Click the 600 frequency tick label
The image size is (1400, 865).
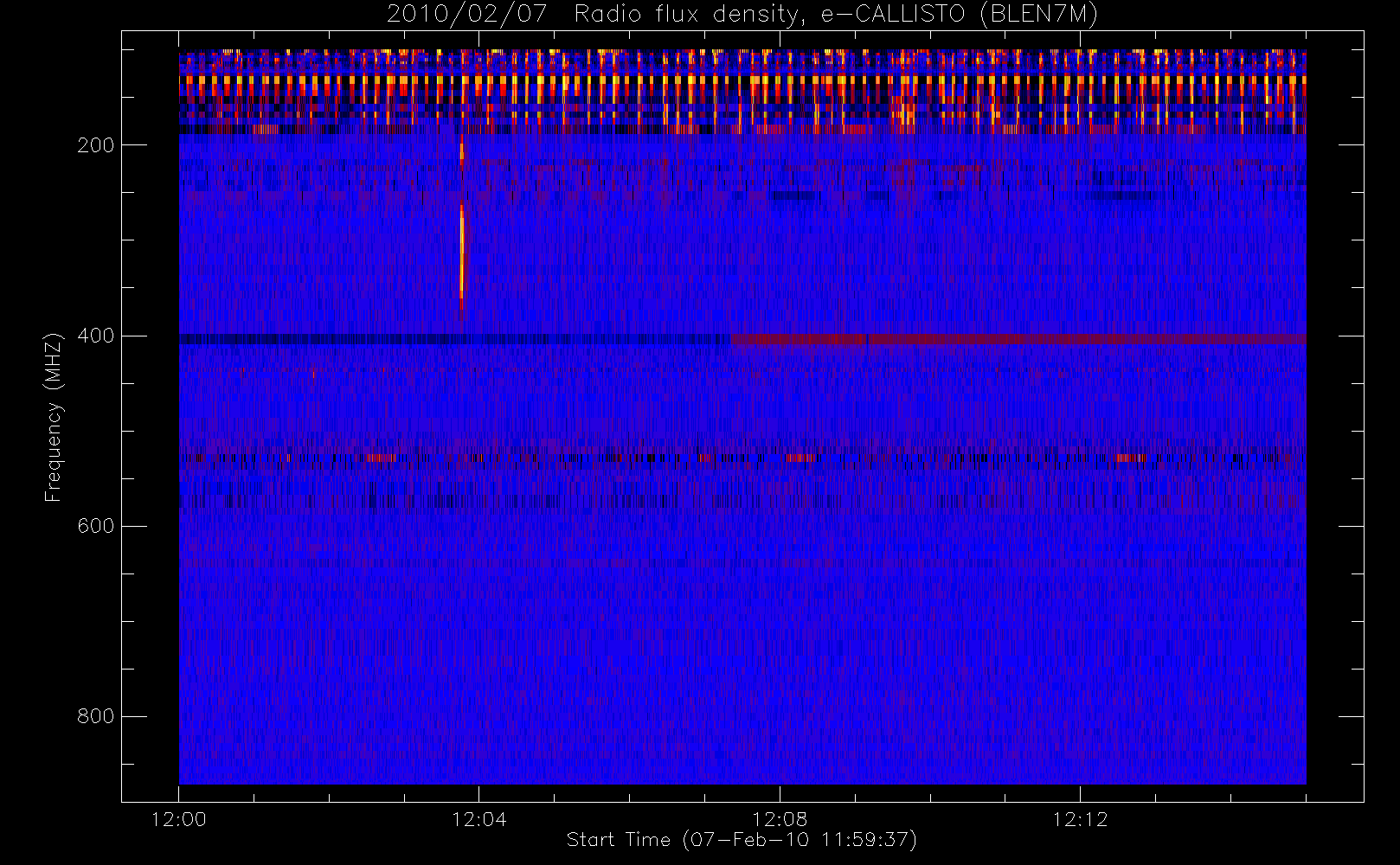click(x=96, y=526)
